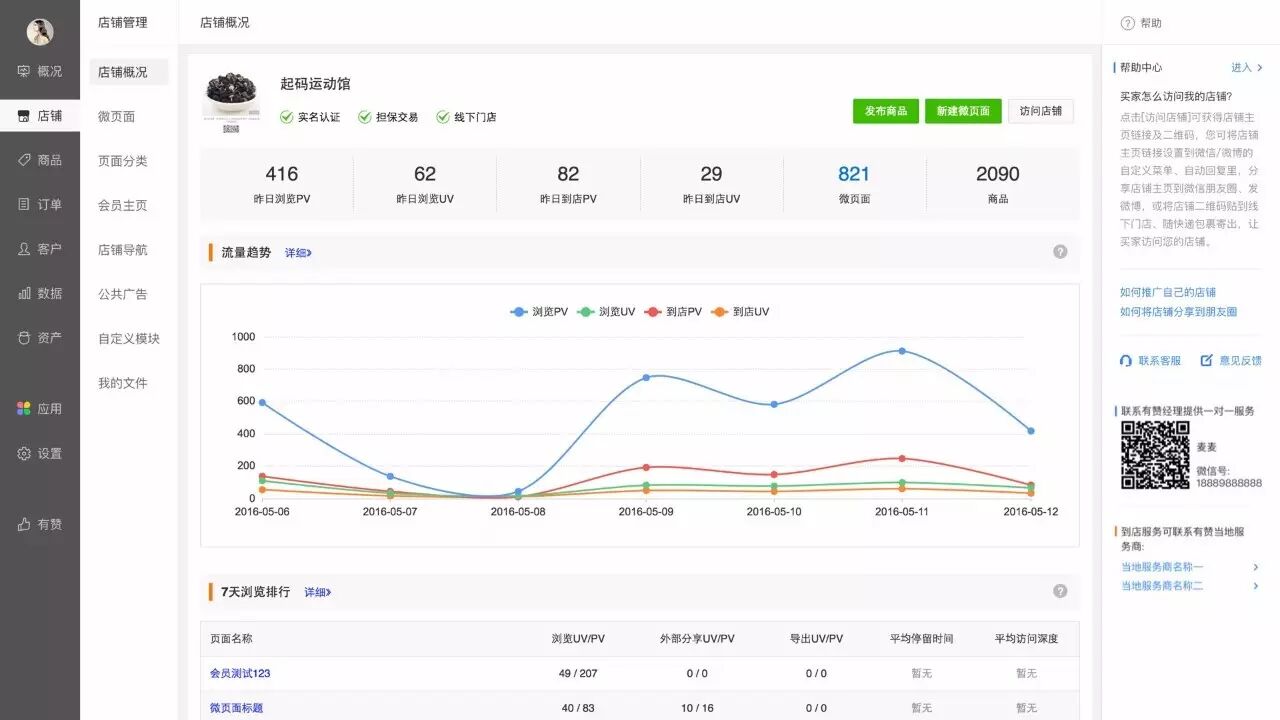
Task: Open 数据 bar chart icon in sidebar
Action: [24, 293]
